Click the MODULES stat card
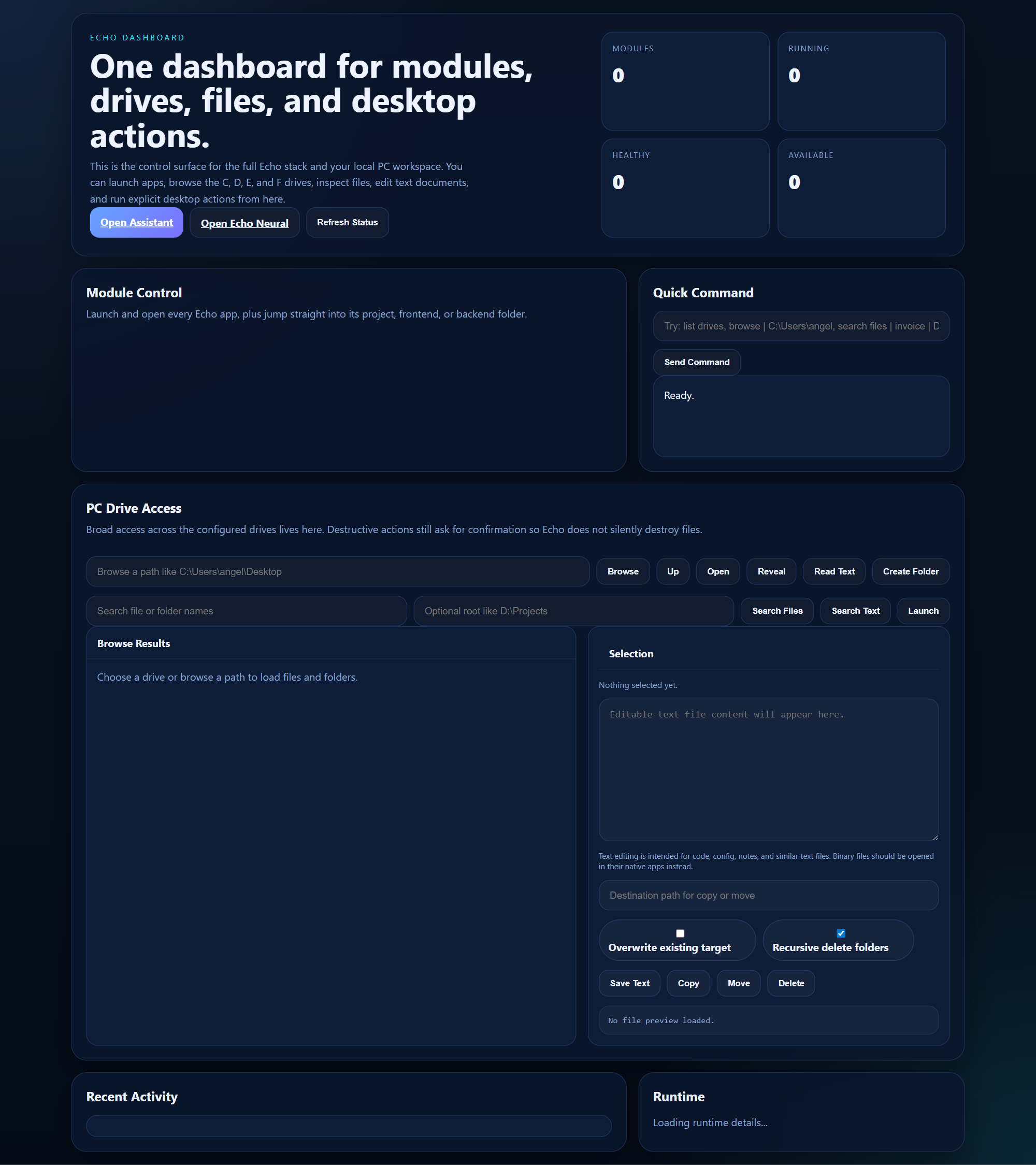The width and height of the screenshot is (1036, 1165). tap(685, 81)
